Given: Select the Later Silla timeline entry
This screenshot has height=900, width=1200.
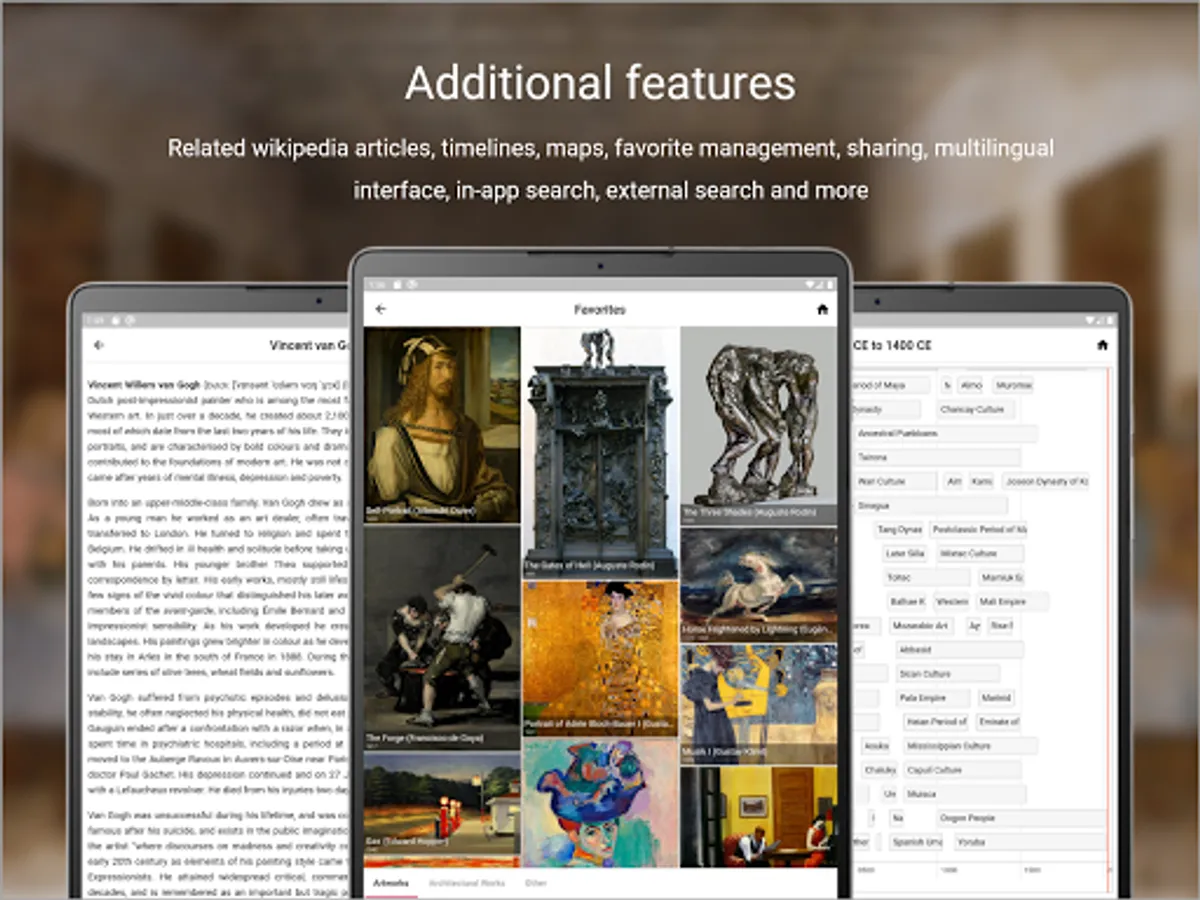Looking at the screenshot, I should click(x=905, y=553).
